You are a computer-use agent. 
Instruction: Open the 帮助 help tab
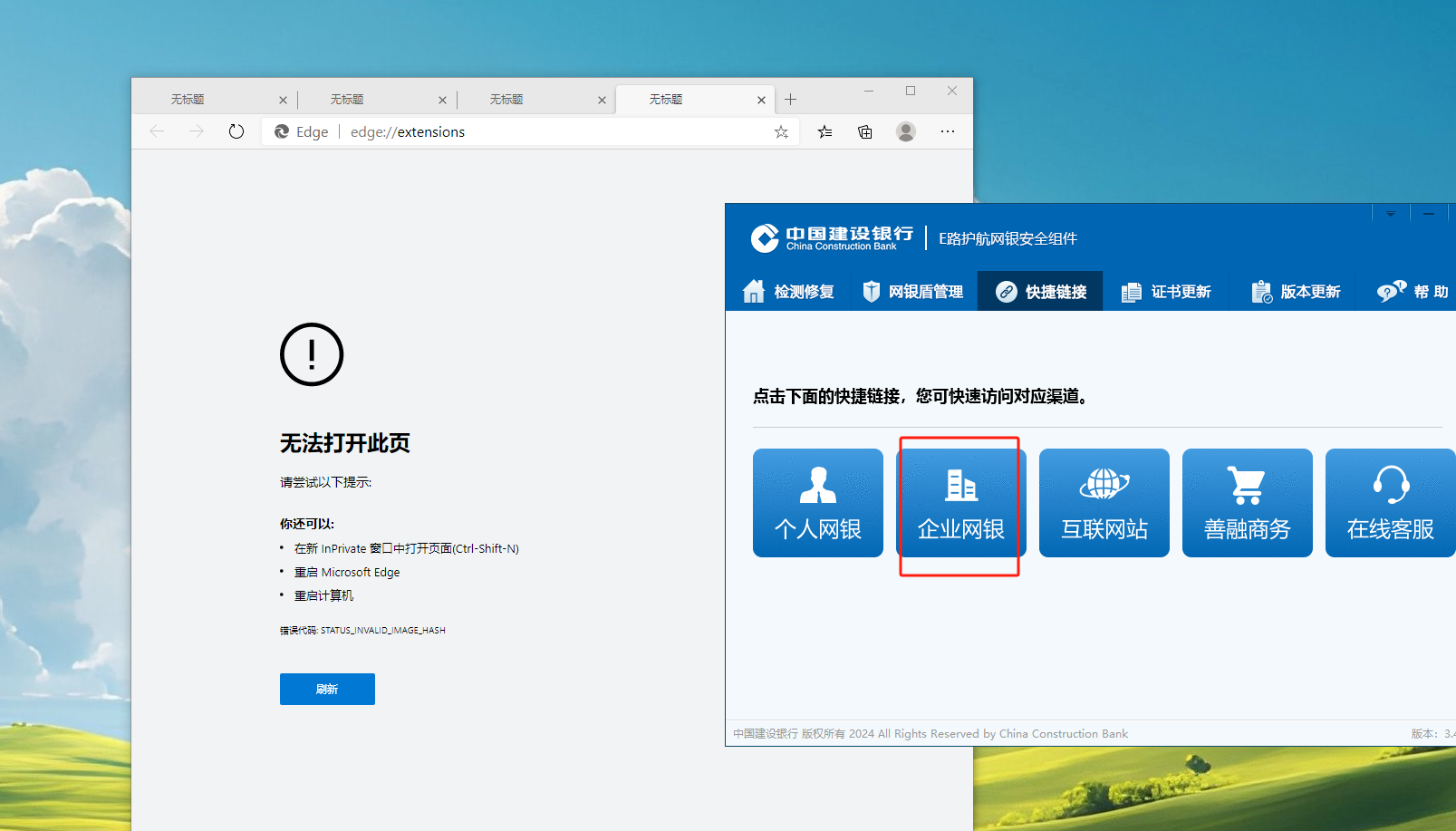click(1412, 291)
